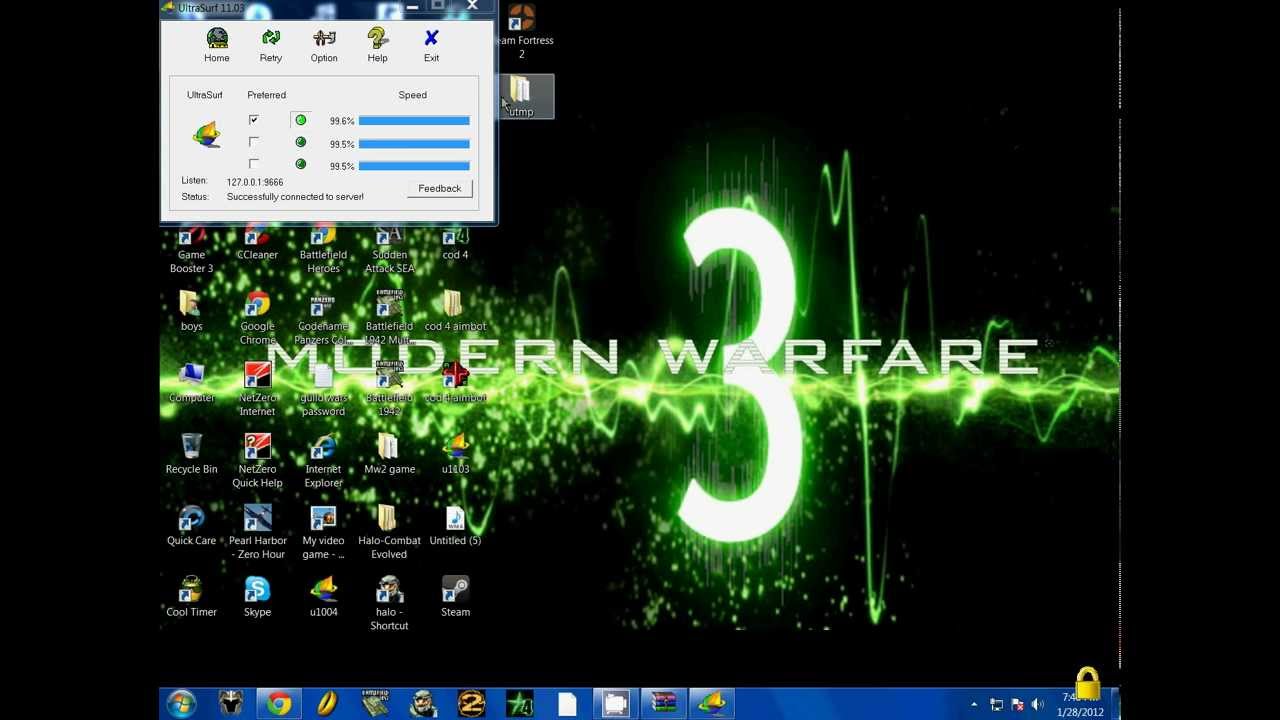
Task: Select the Untitled (5) audio file
Action: tap(455, 526)
